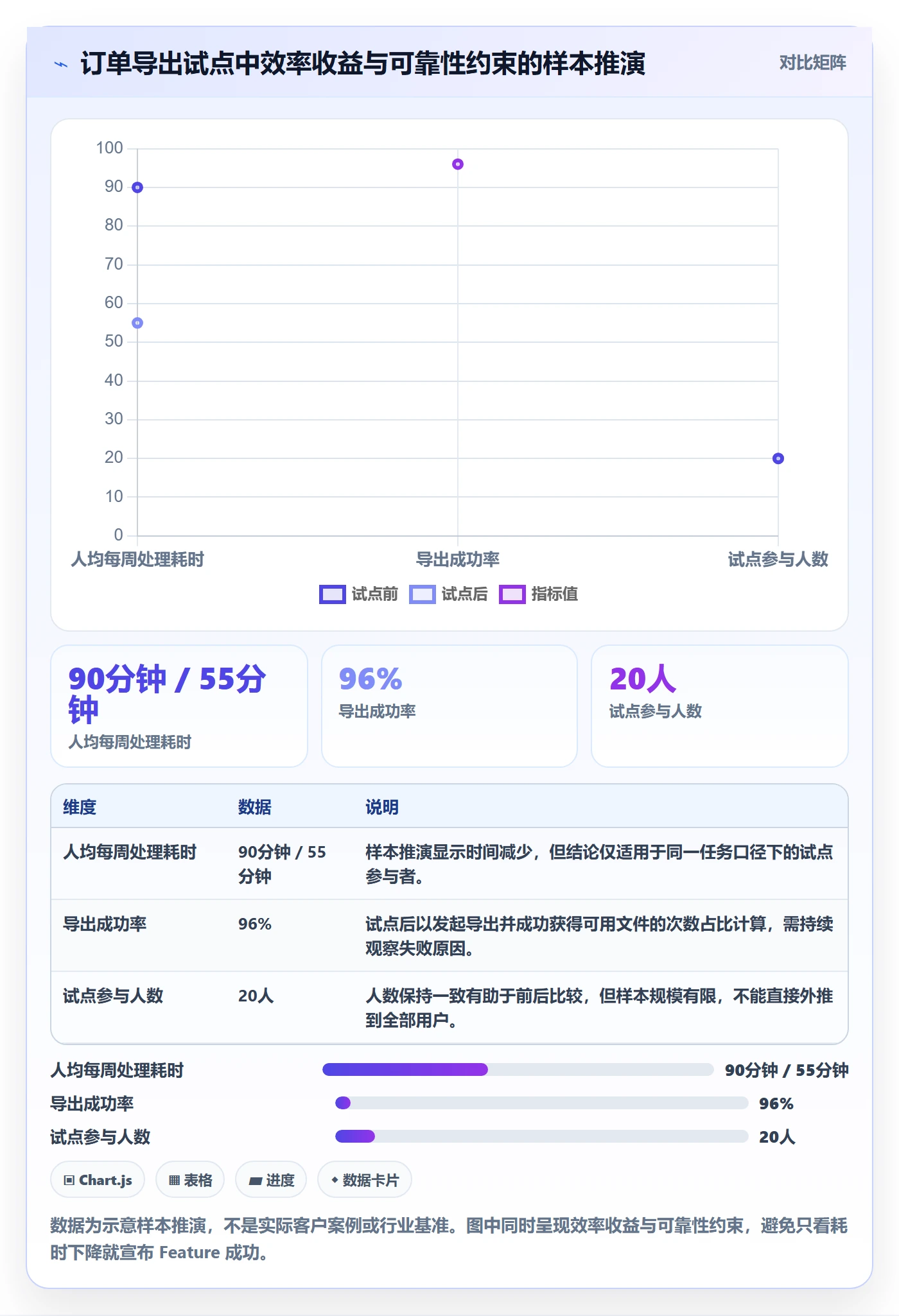Click the 试点前 data point at 90

point(137,187)
